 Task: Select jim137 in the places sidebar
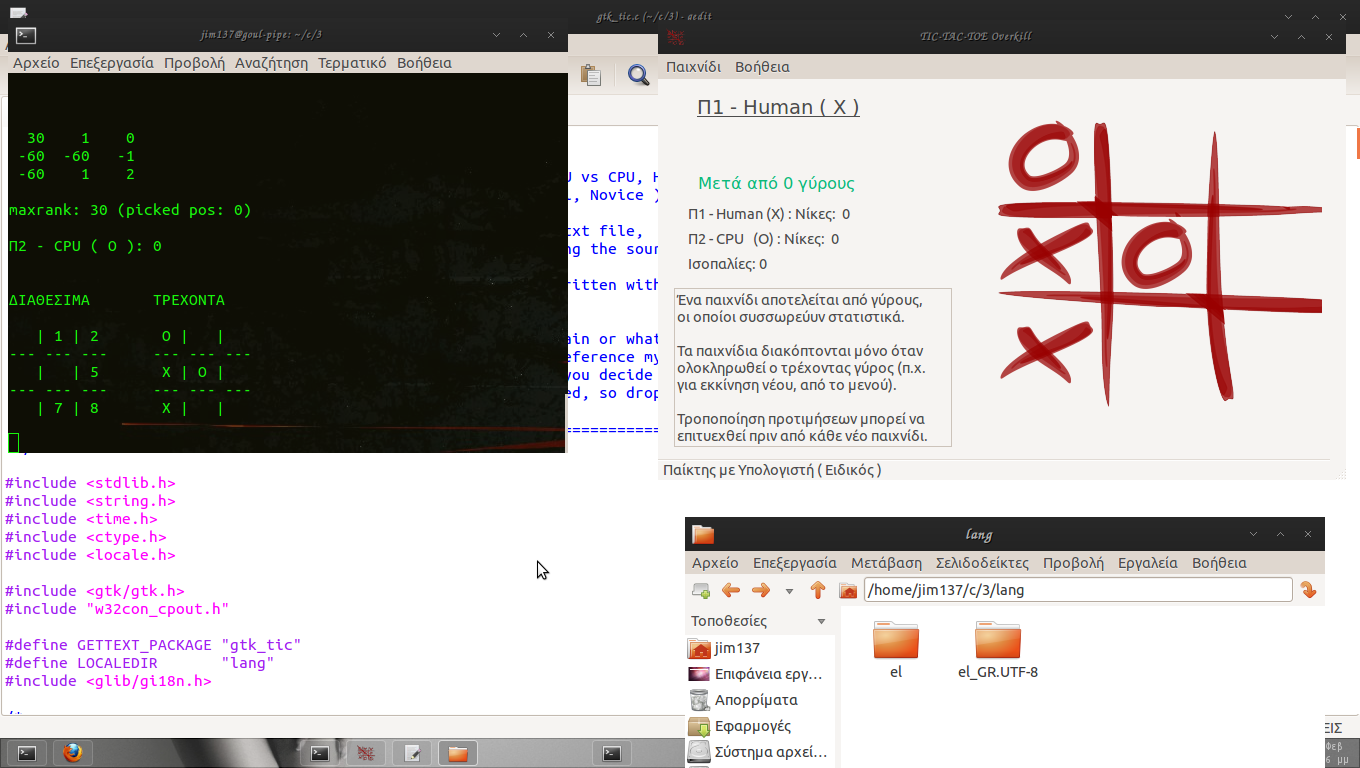tap(737, 648)
